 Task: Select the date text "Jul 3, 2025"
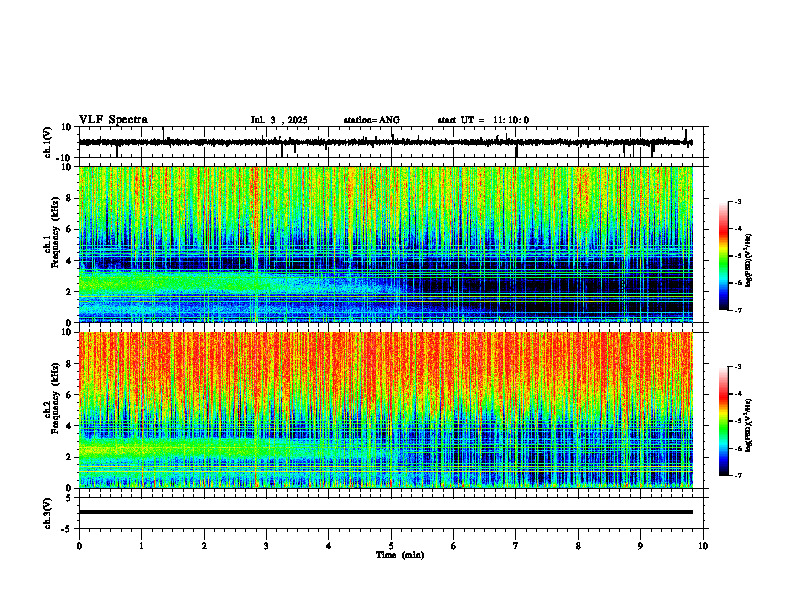pos(279,120)
